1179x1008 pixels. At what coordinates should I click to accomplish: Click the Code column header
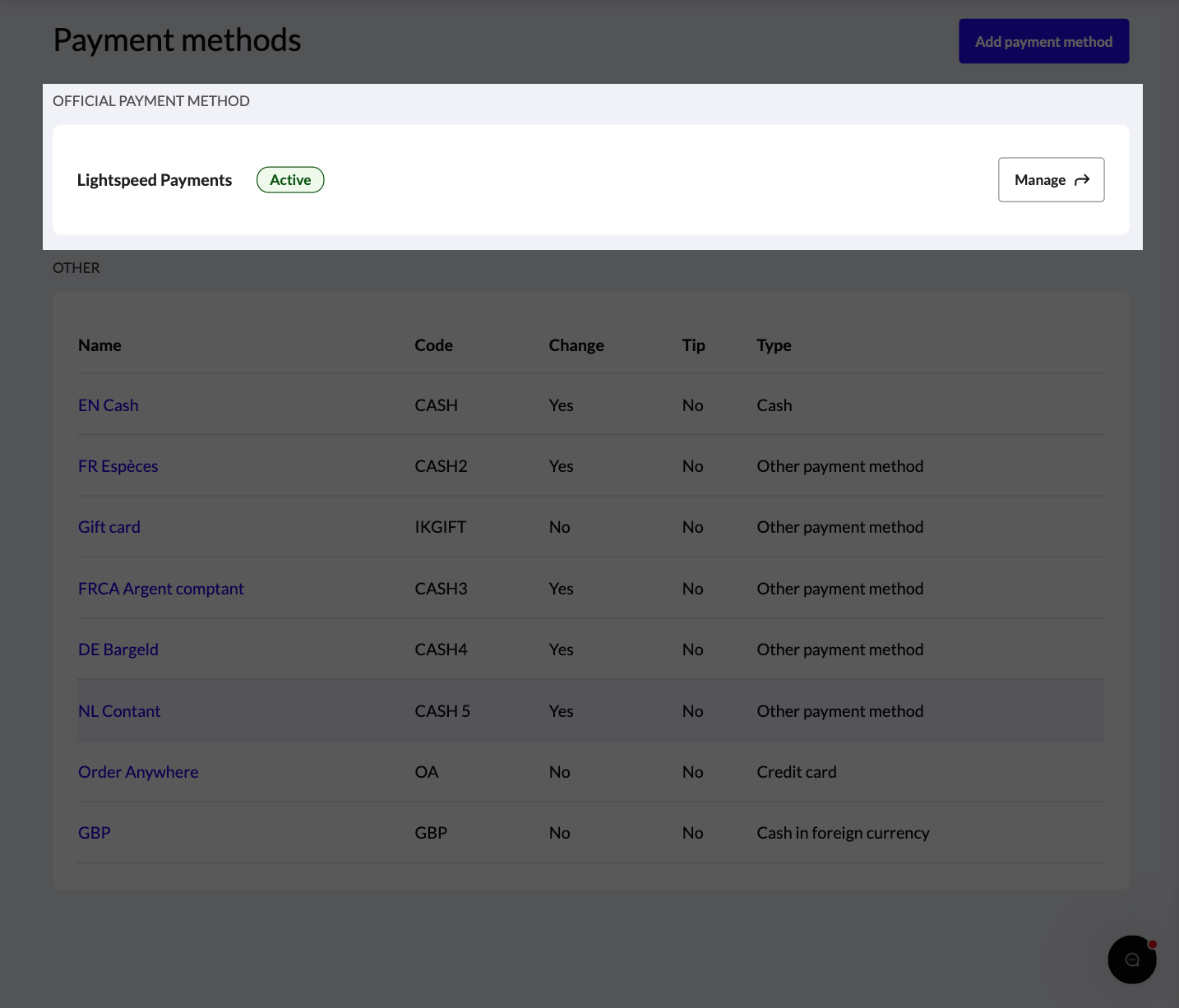(x=433, y=345)
